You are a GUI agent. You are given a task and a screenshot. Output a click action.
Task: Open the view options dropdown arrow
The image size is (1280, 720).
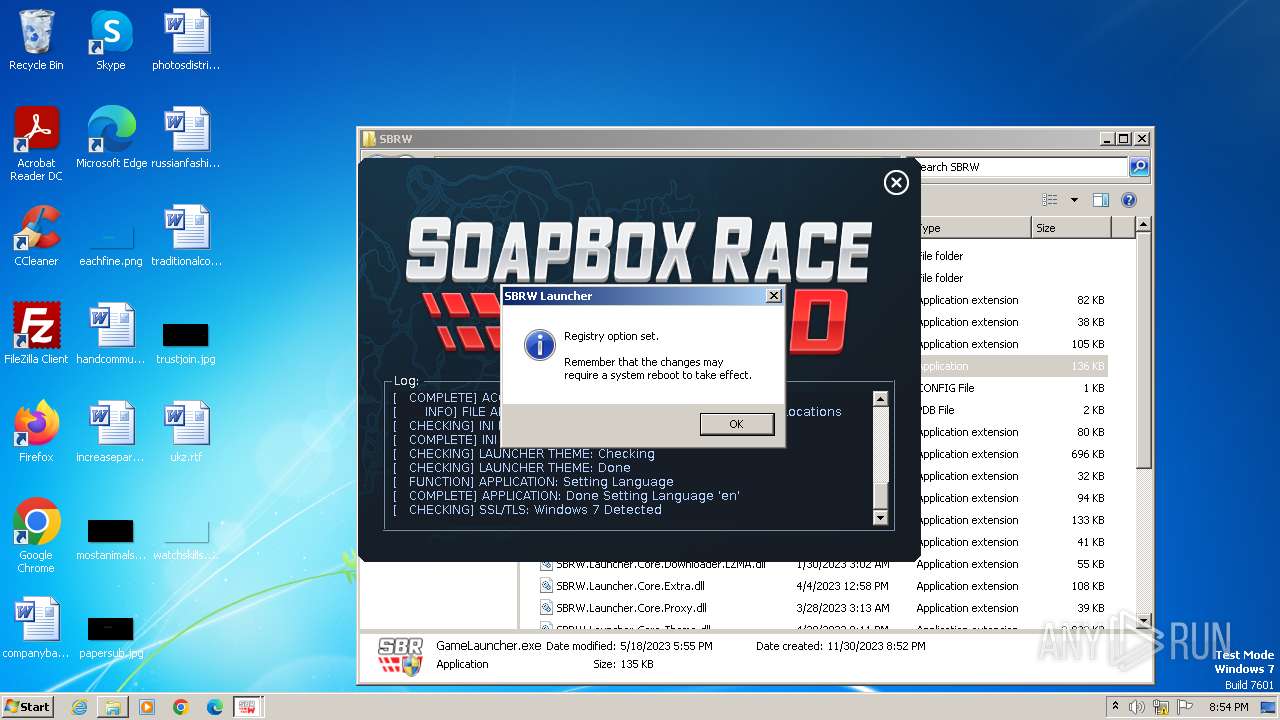1074,200
